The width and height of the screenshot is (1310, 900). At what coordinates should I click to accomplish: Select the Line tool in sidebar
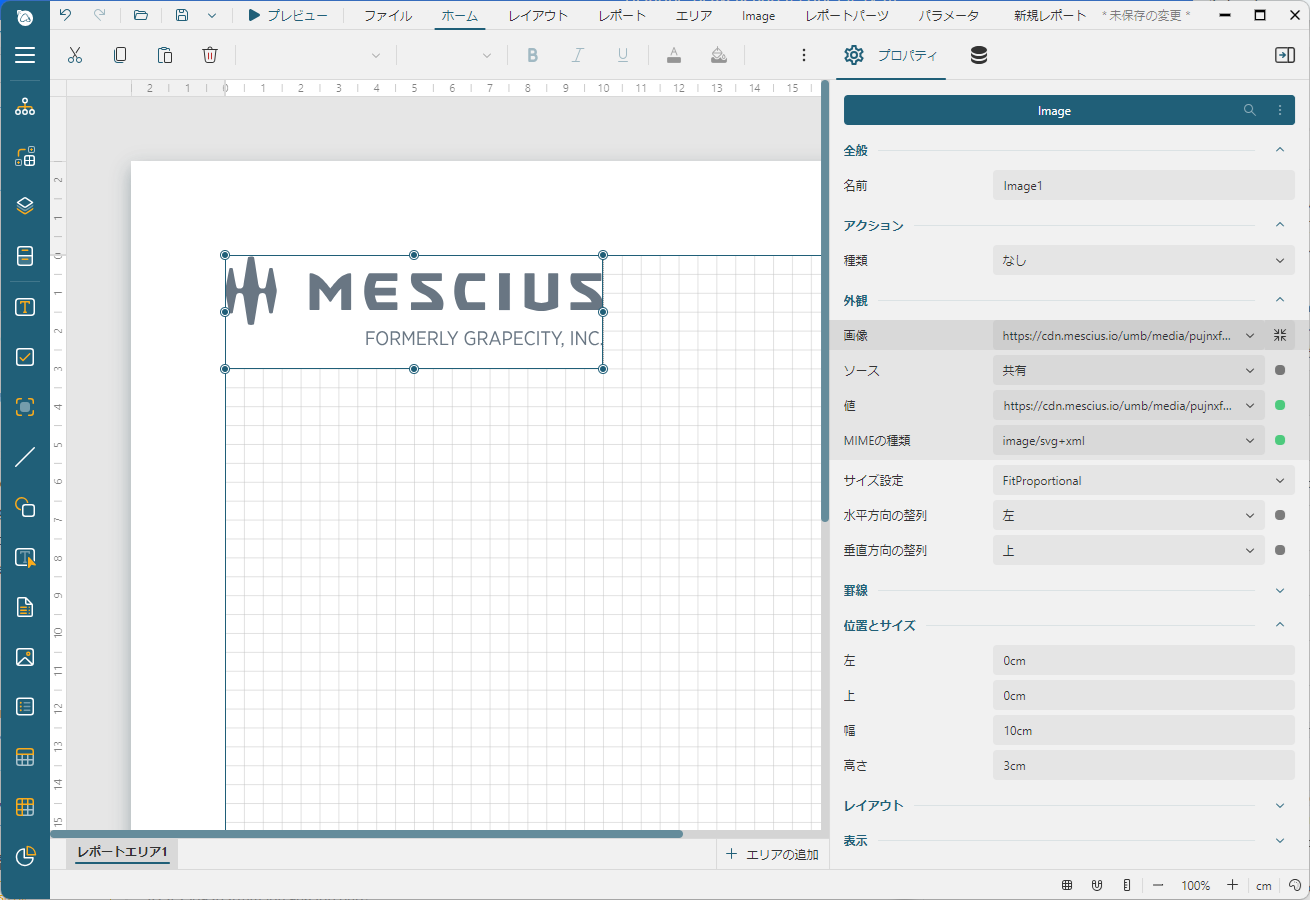click(x=25, y=457)
